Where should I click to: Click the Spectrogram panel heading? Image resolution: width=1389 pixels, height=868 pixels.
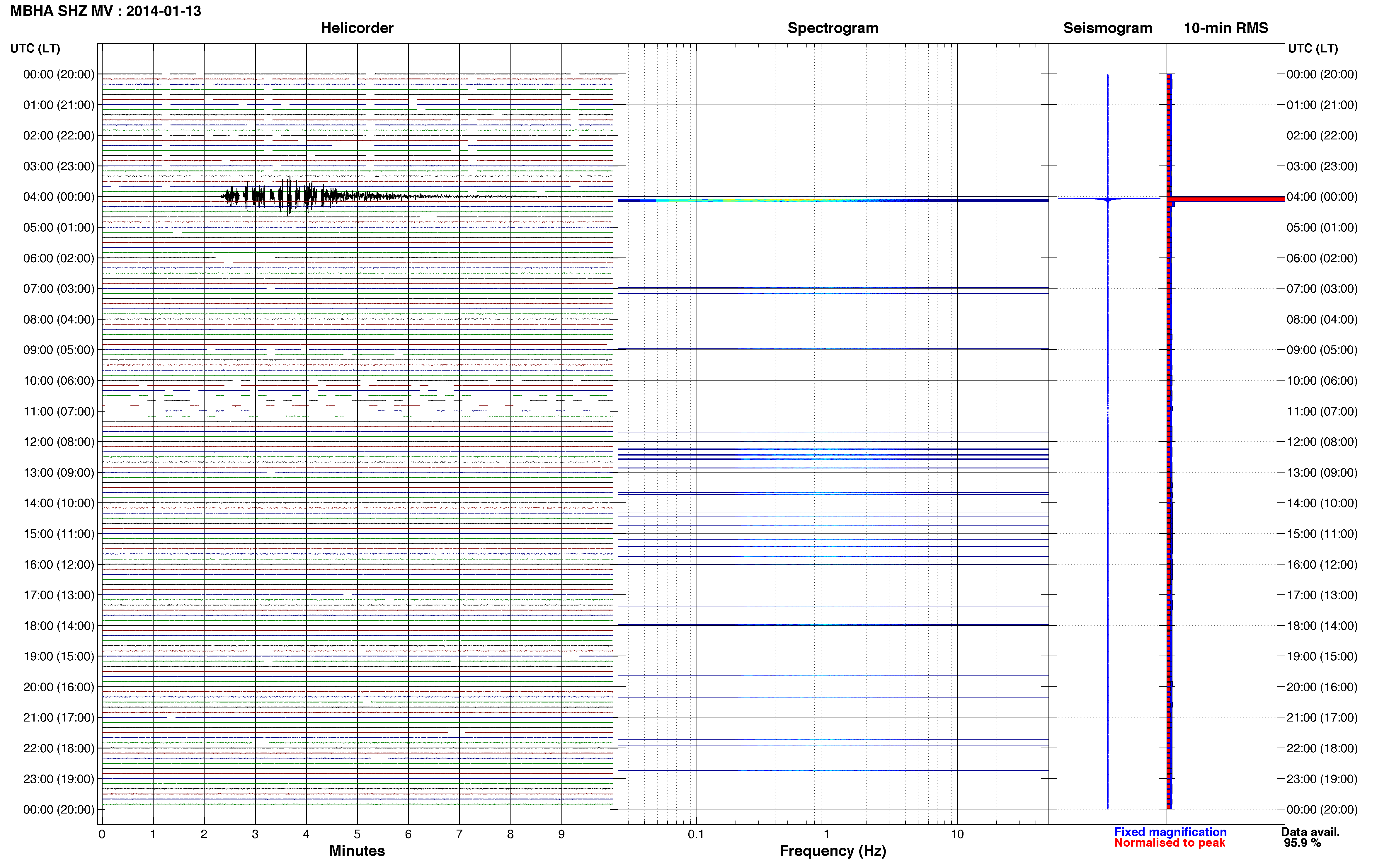tap(833, 28)
